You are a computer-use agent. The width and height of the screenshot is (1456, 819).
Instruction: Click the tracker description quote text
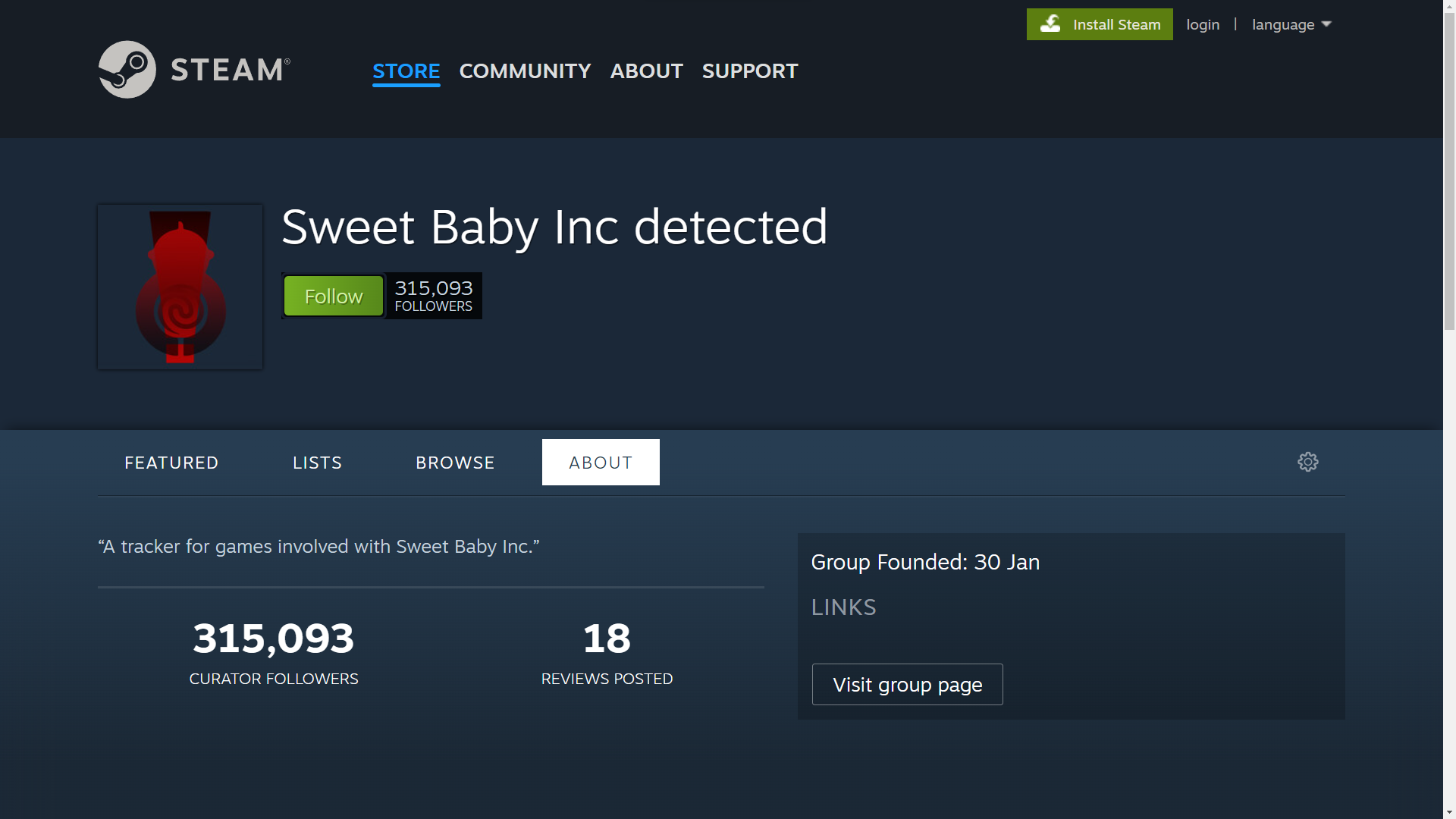(x=318, y=547)
